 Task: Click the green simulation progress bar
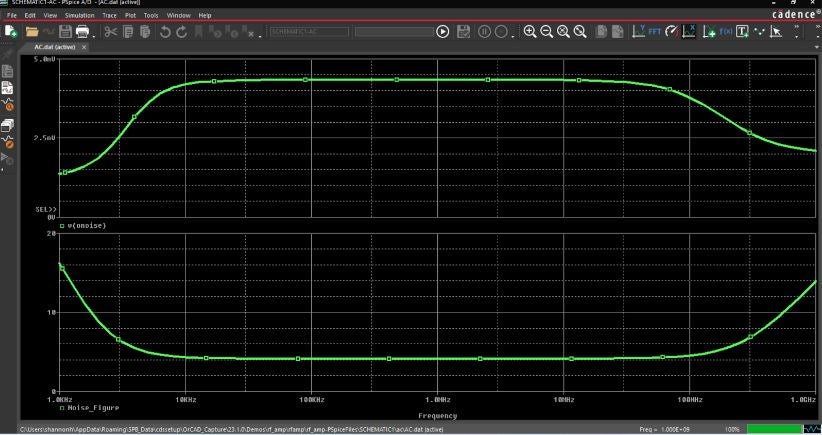[774, 430]
